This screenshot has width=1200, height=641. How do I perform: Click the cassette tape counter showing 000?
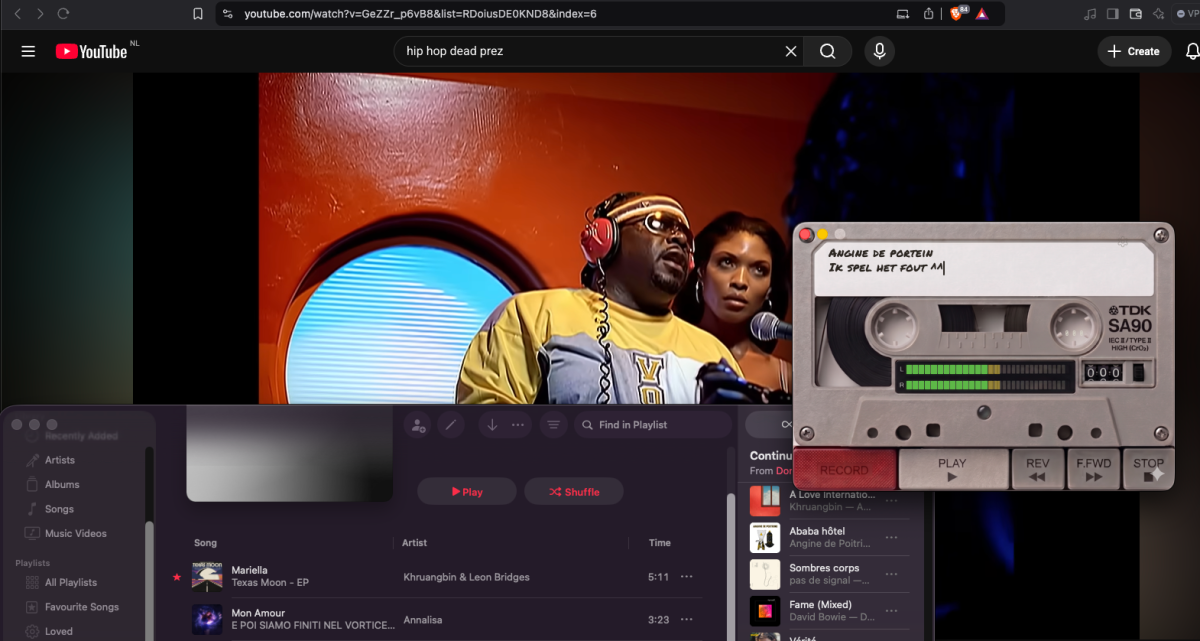tap(1103, 372)
